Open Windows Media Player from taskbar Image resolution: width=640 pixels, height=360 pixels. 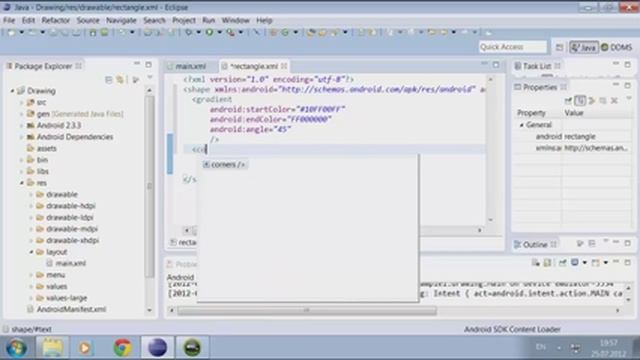pos(85,348)
